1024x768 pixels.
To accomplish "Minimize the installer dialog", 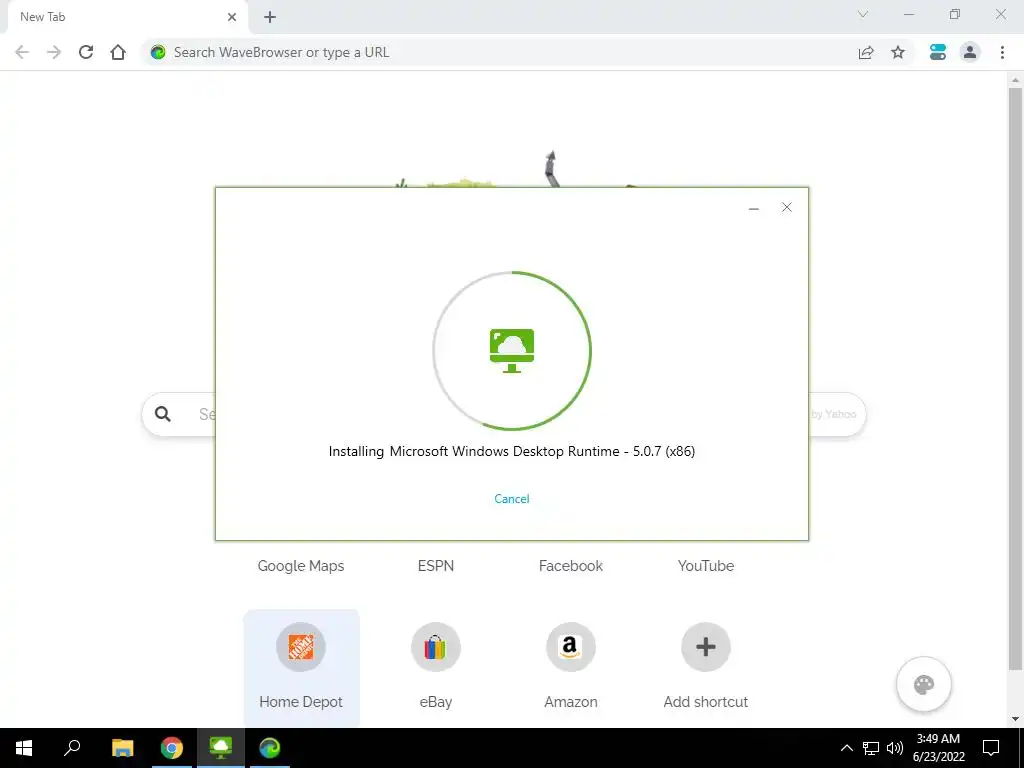I will (754, 208).
